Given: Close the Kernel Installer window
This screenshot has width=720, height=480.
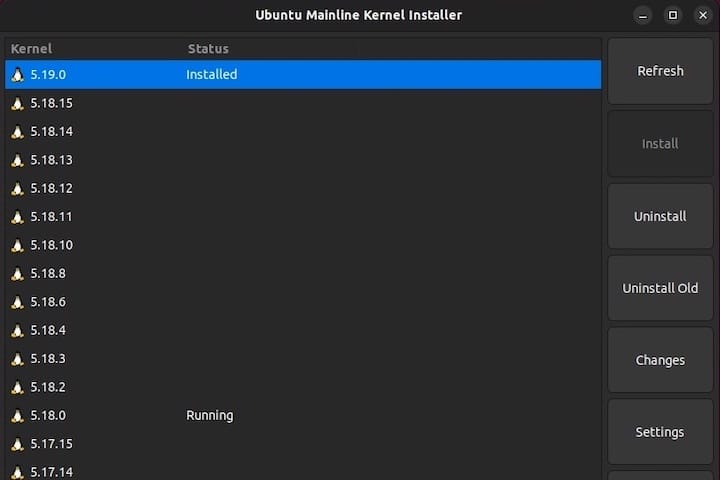Looking at the screenshot, I should pyautogui.click(x=703, y=16).
